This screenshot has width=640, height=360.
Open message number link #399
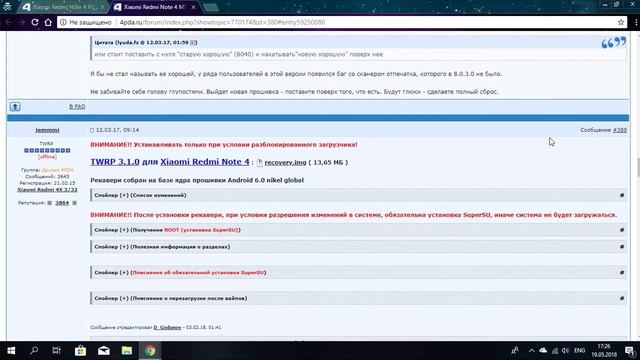click(620, 130)
